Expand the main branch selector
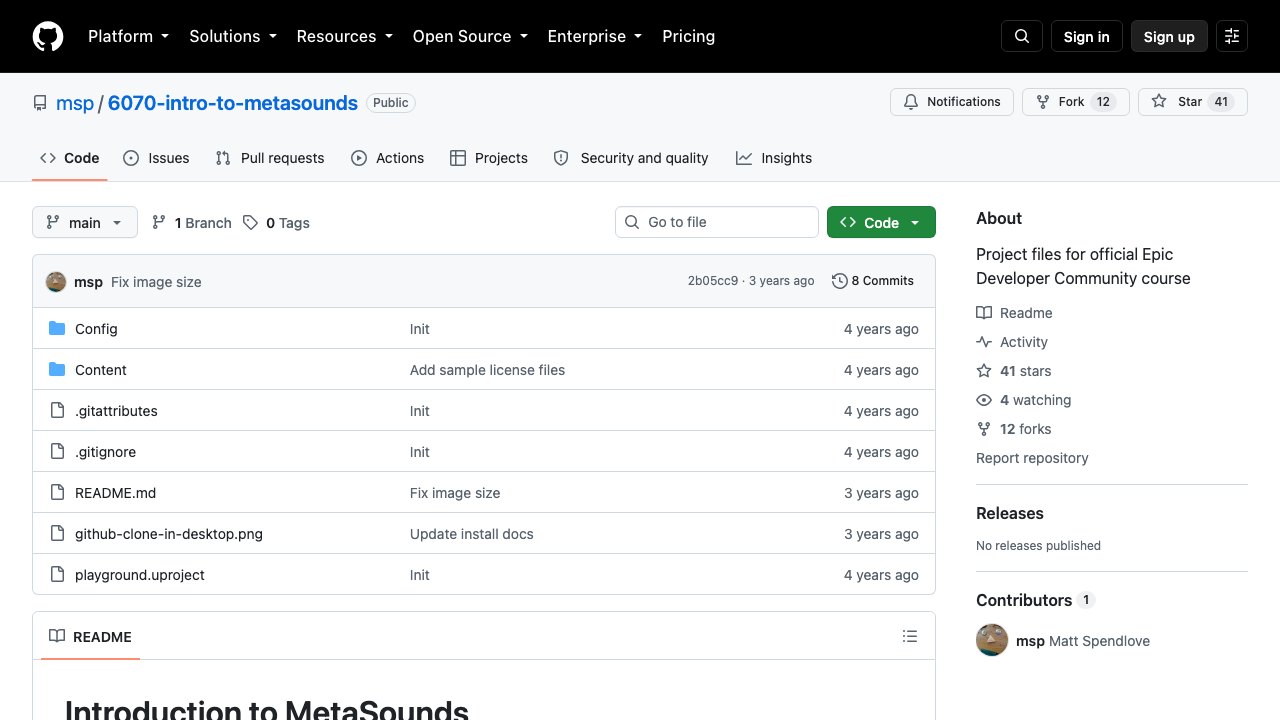This screenshot has height=720, width=1280. 85,222
